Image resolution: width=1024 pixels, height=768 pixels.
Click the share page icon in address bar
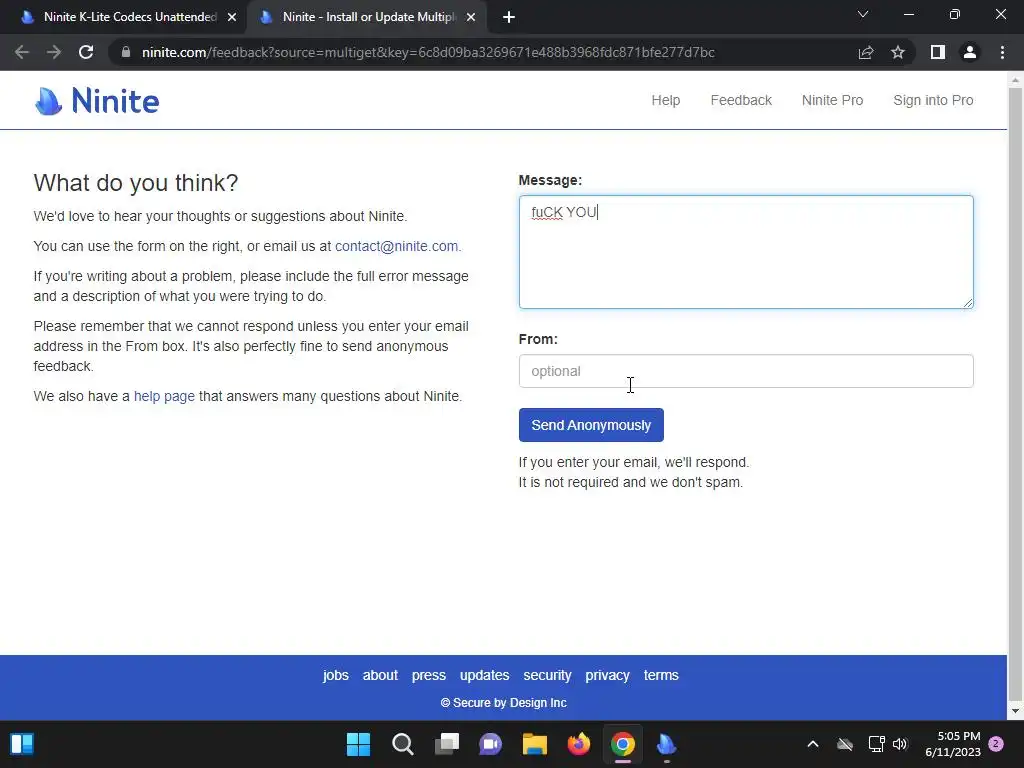click(x=866, y=52)
